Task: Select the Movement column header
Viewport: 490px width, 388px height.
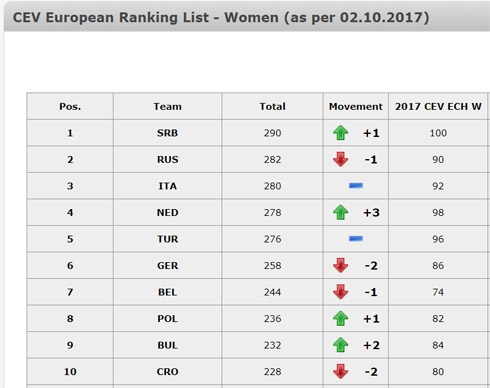Action: coord(356,106)
